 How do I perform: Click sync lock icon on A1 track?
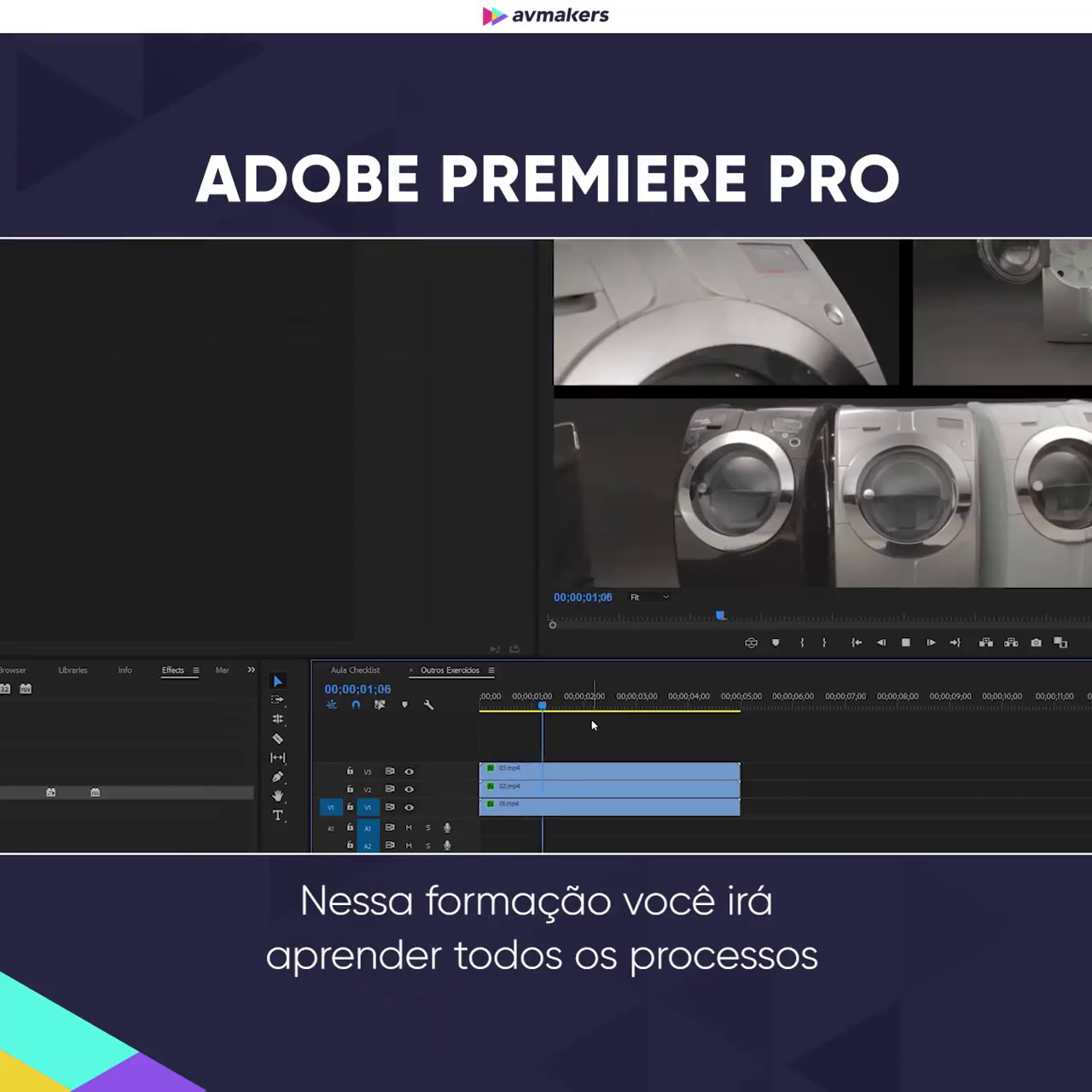point(390,828)
